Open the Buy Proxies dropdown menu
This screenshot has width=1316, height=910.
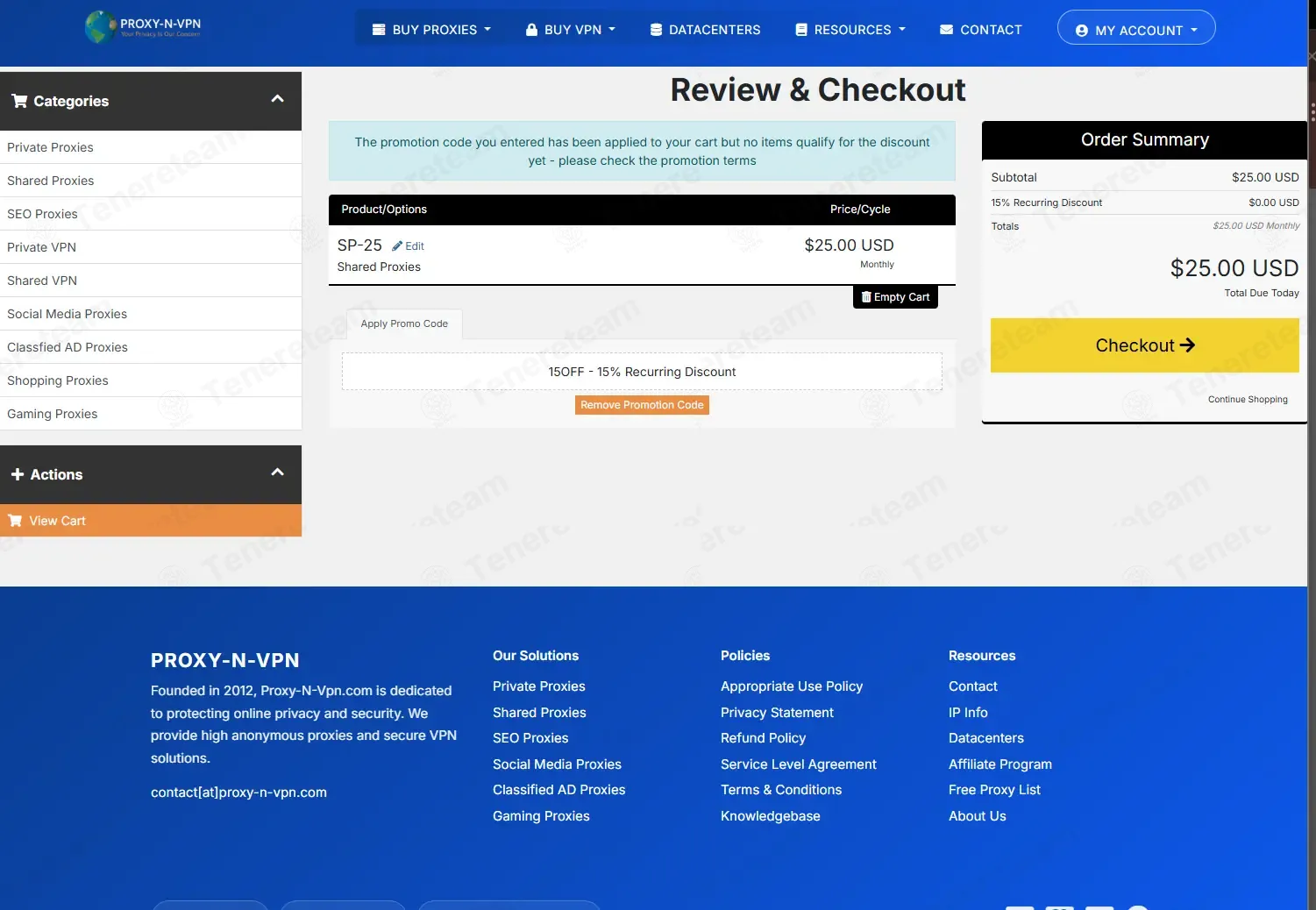[x=431, y=30]
